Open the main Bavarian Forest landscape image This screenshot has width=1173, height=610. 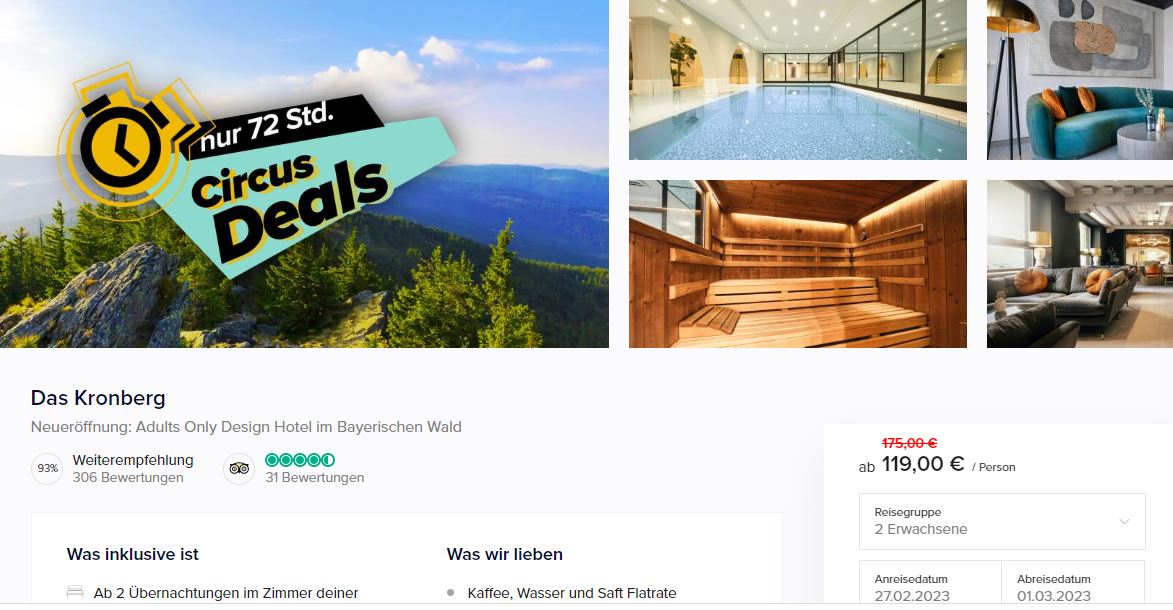304,174
